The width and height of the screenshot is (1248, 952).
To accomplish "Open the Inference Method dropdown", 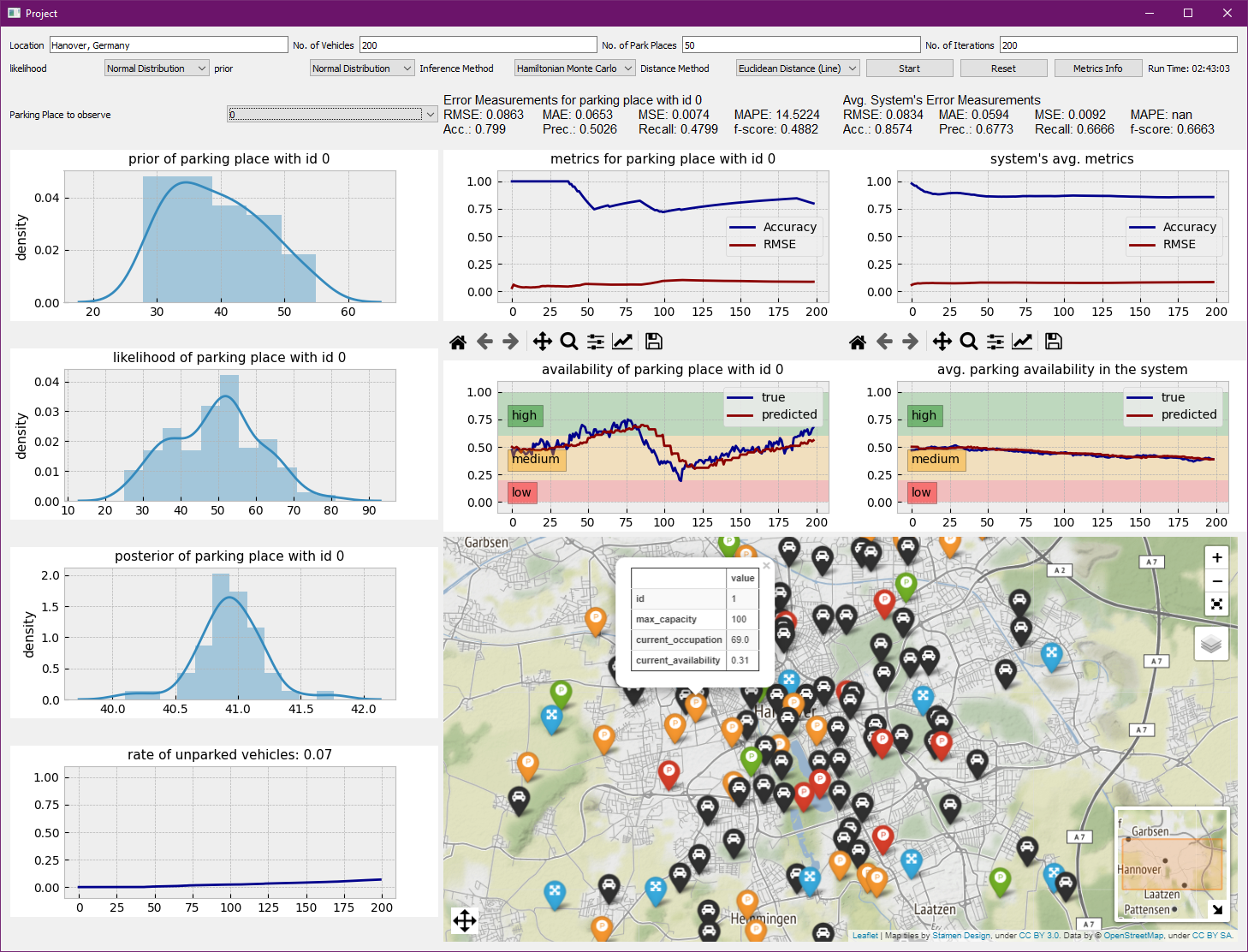I will pos(574,68).
